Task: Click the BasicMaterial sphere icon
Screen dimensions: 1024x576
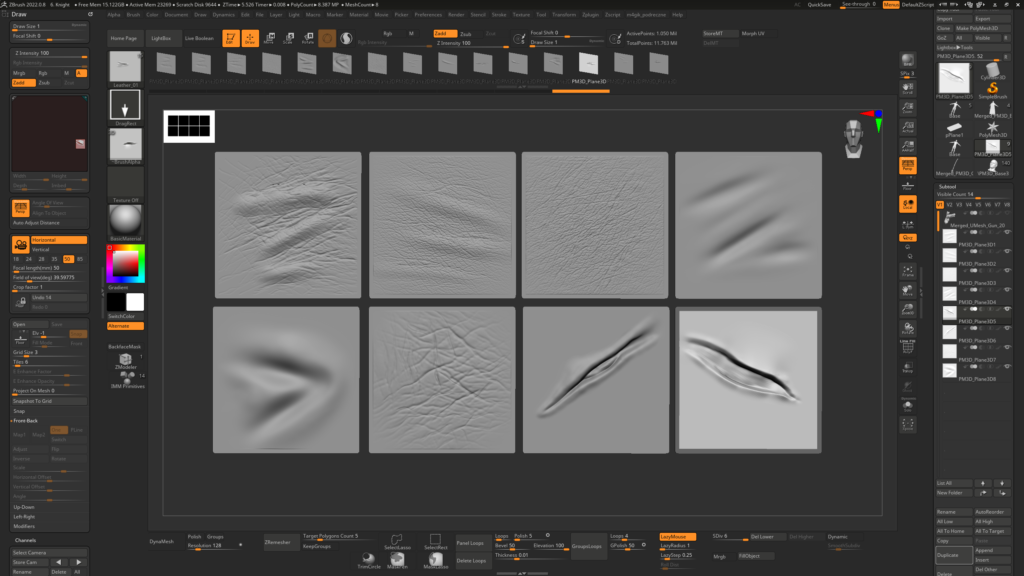Action: (x=125, y=220)
